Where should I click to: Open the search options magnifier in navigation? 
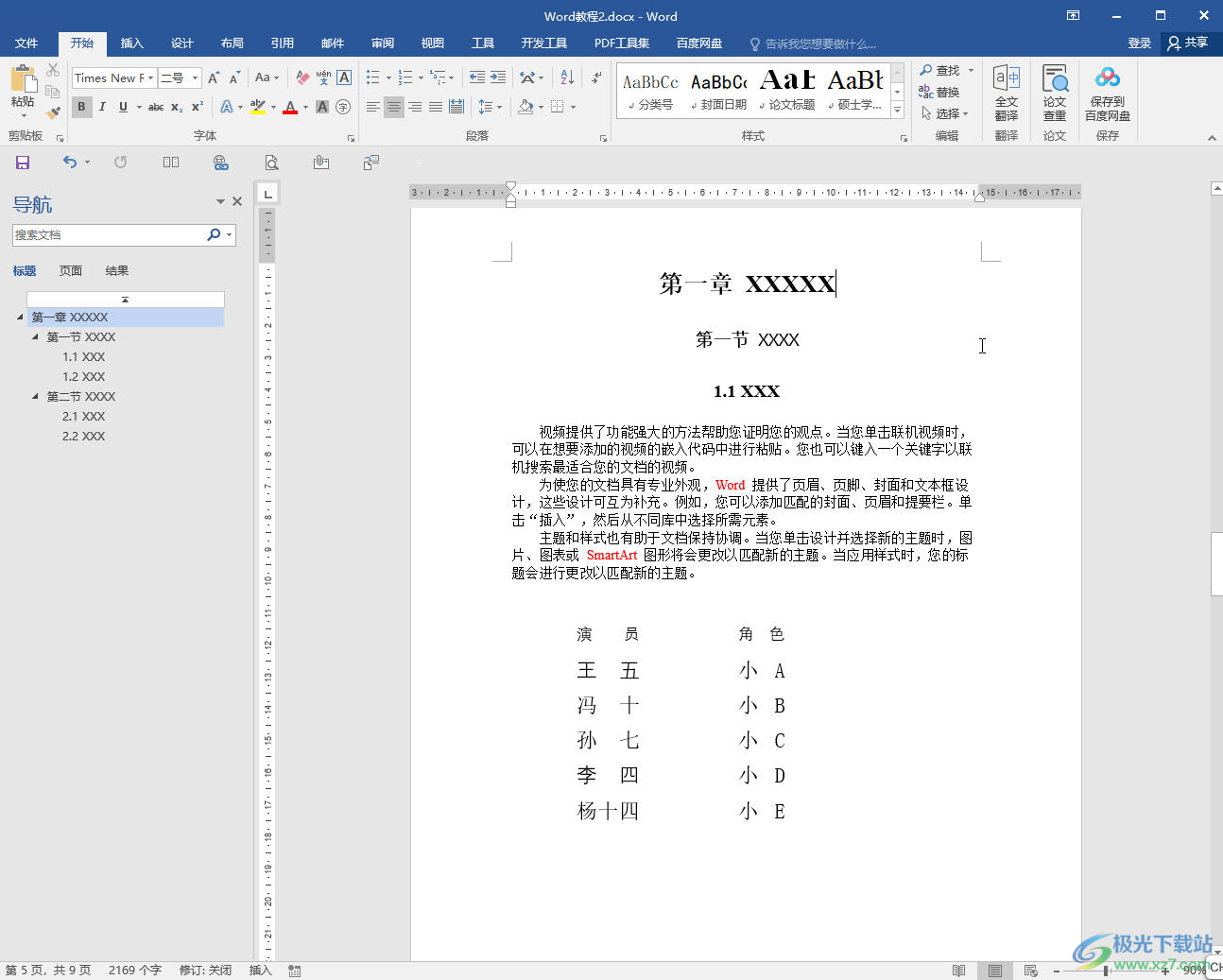coord(215,234)
